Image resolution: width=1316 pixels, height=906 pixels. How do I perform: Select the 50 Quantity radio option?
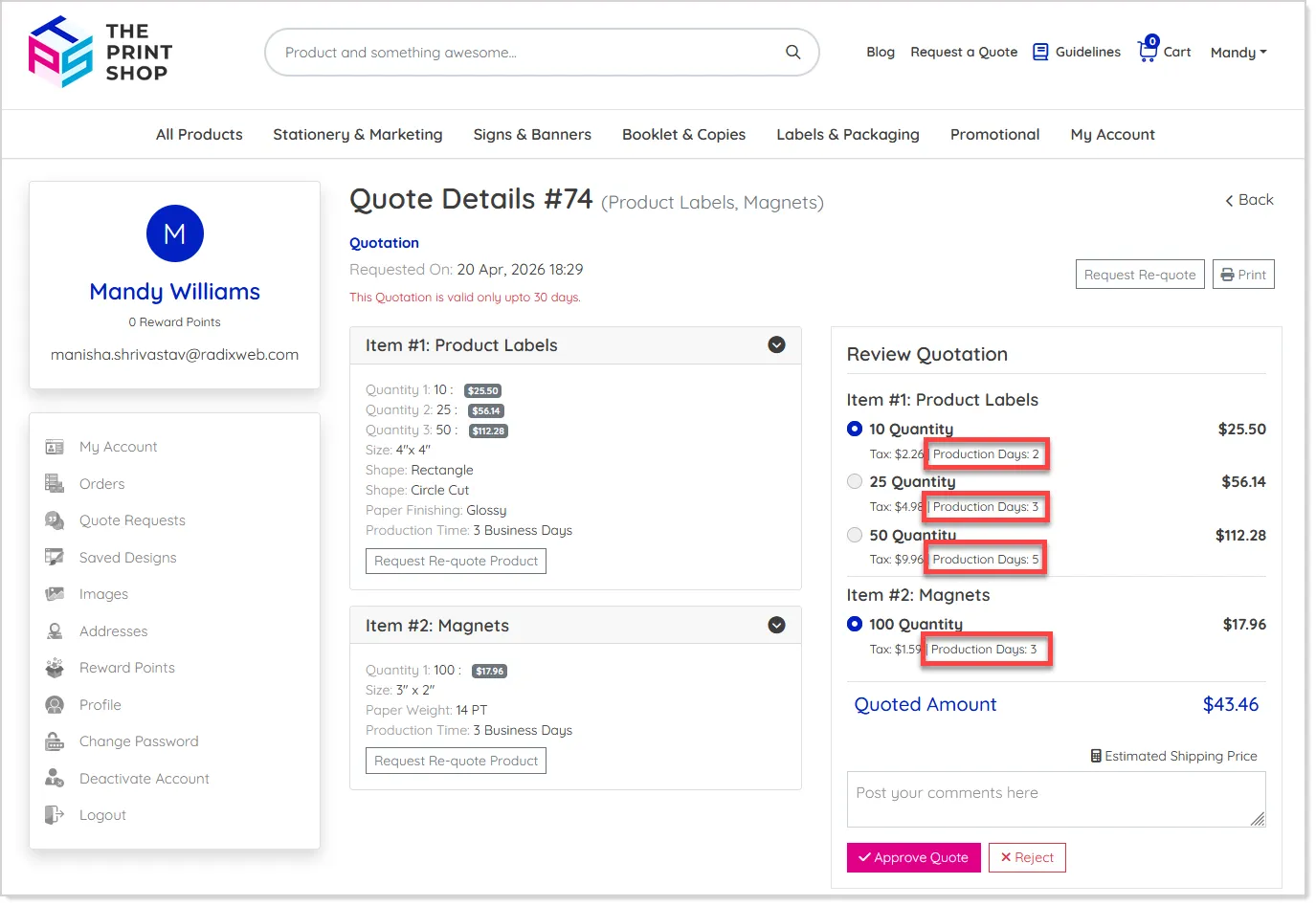click(x=855, y=535)
